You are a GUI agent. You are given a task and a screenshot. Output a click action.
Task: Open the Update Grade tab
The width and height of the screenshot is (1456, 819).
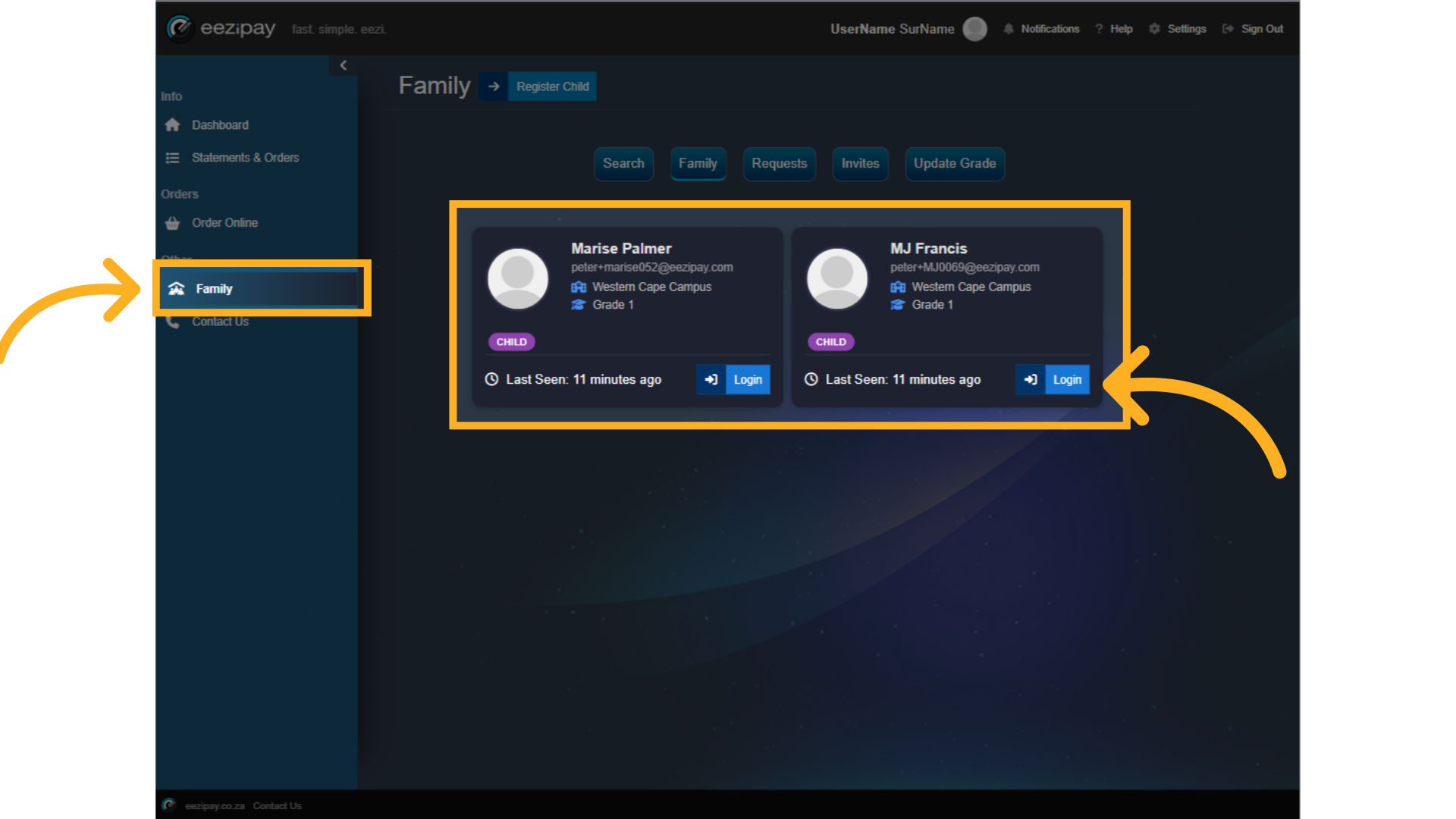point(955,164)
